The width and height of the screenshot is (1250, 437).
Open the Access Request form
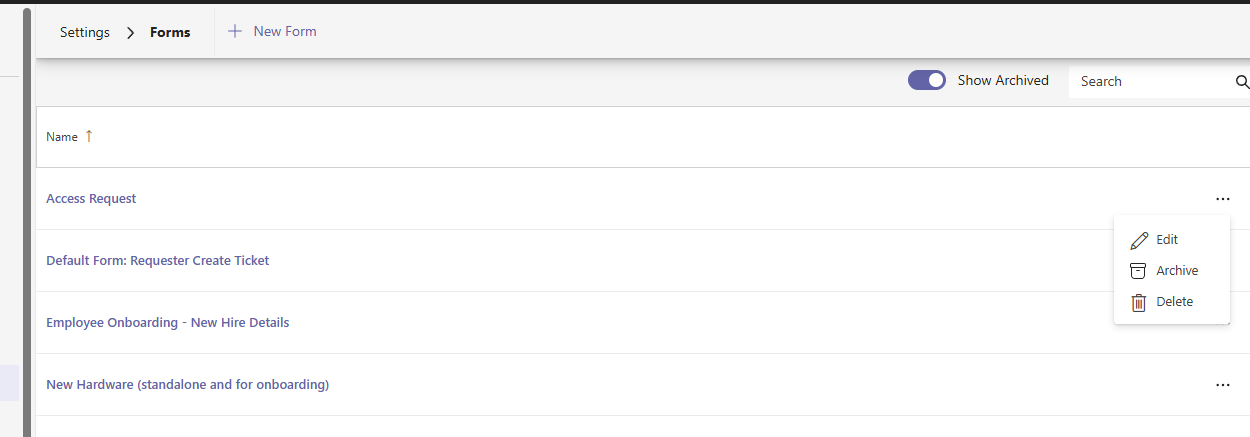tap(91, 199)
